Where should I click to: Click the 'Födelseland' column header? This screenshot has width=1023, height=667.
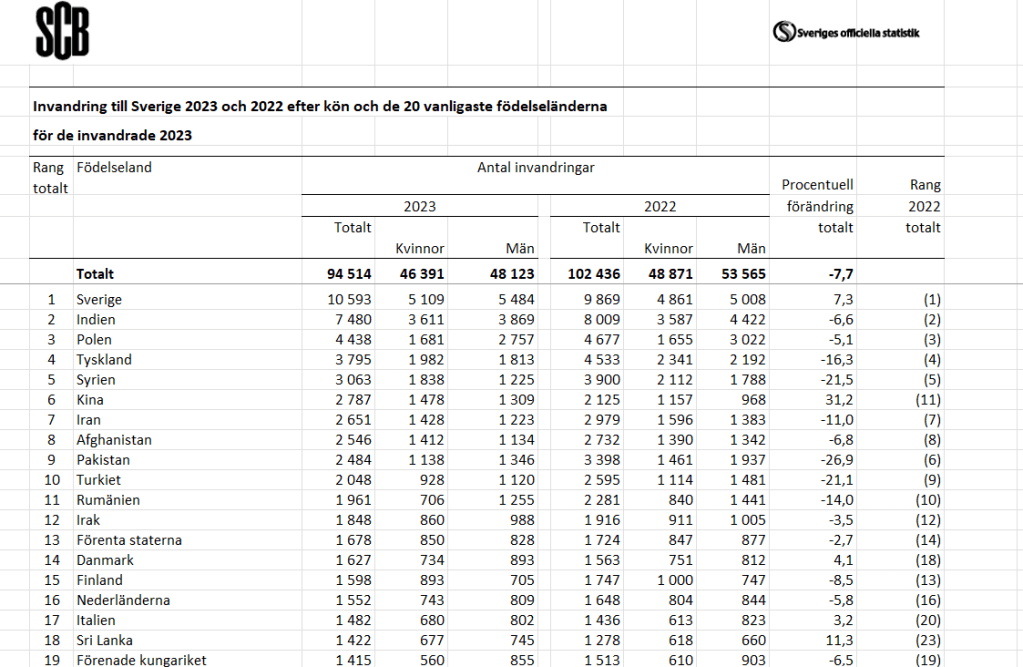tap(114, 168)
